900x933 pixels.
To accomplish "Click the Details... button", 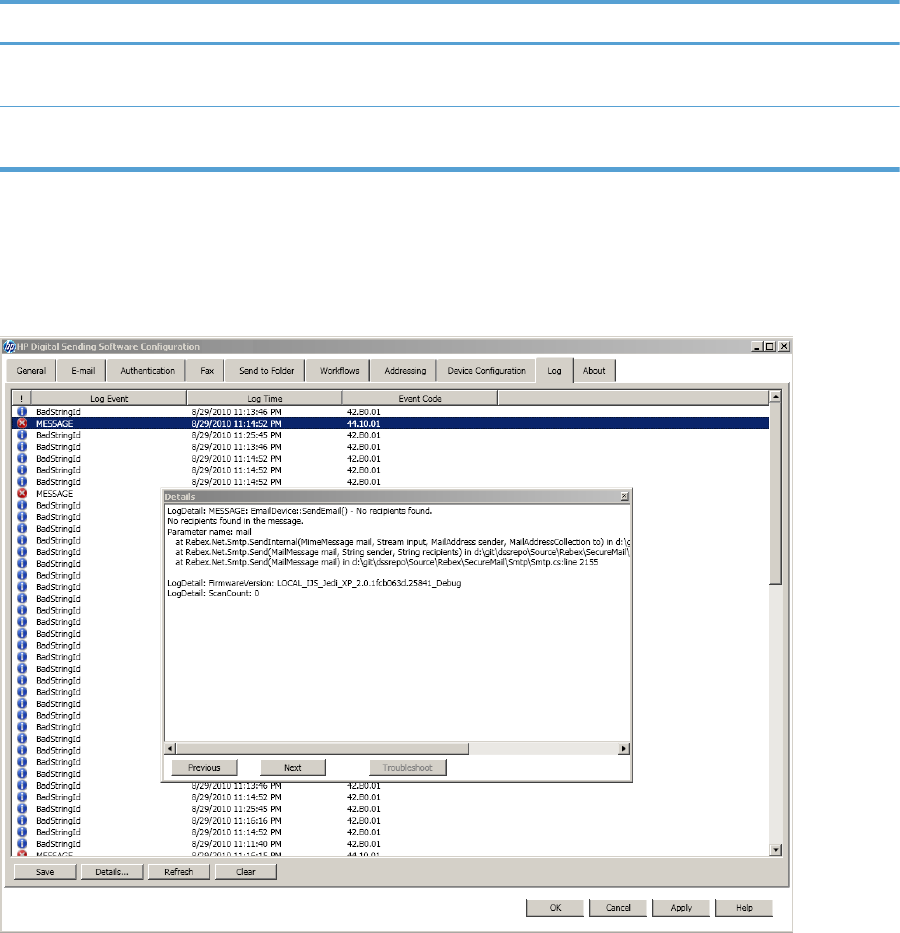I will coord(112,872).
